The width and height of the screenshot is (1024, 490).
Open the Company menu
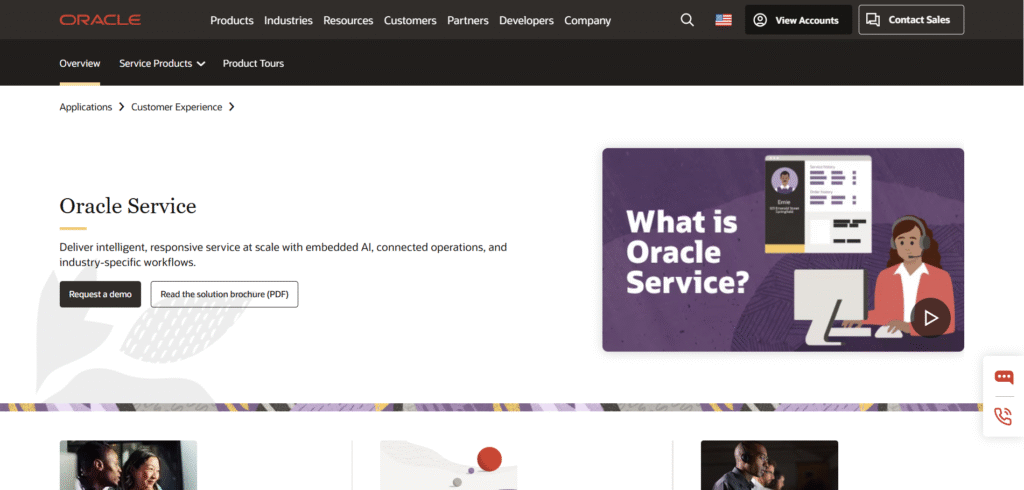tap(588, 20)
